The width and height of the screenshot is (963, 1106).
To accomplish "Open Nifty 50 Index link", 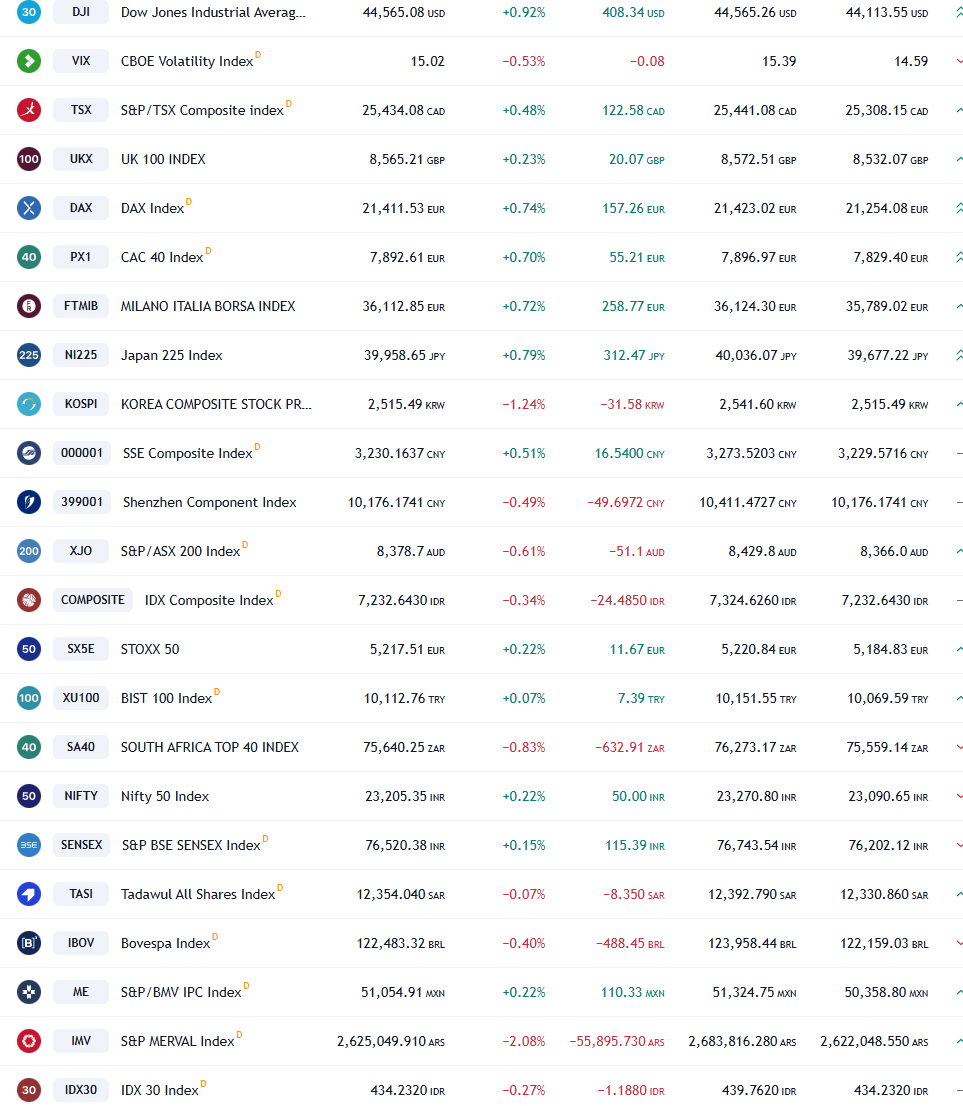I will [165, 796].
